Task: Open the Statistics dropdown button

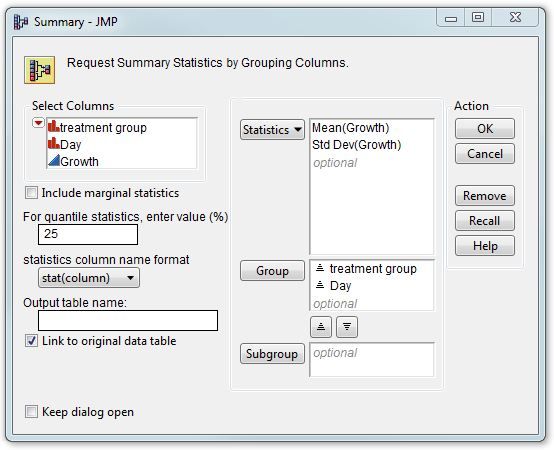Action: (272, 130)
